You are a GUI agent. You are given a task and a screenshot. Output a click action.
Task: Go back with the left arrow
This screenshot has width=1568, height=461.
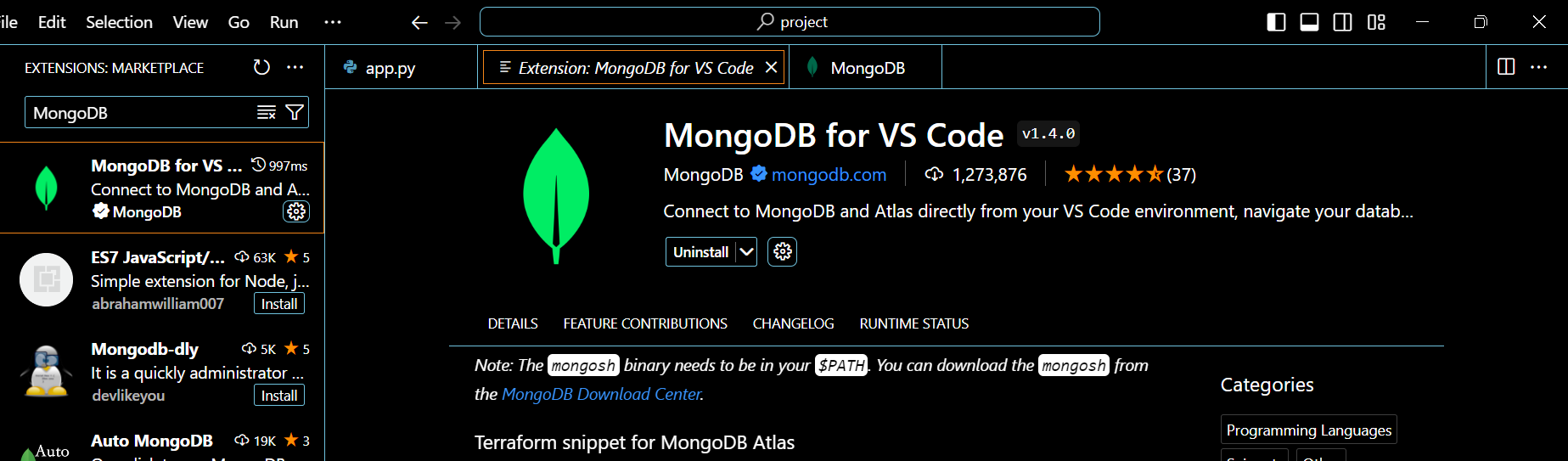click(419, 22)
